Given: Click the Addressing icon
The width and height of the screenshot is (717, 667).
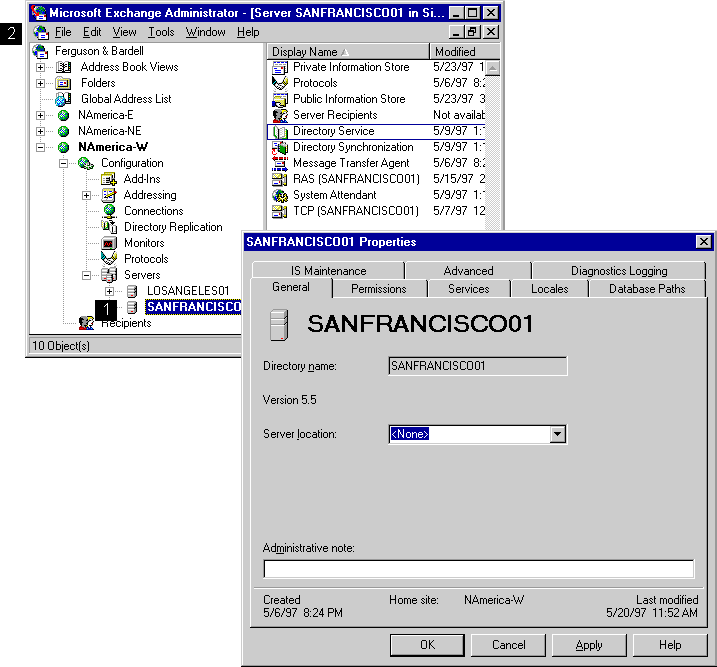Looking at the screenshot, I should (109, 195).
